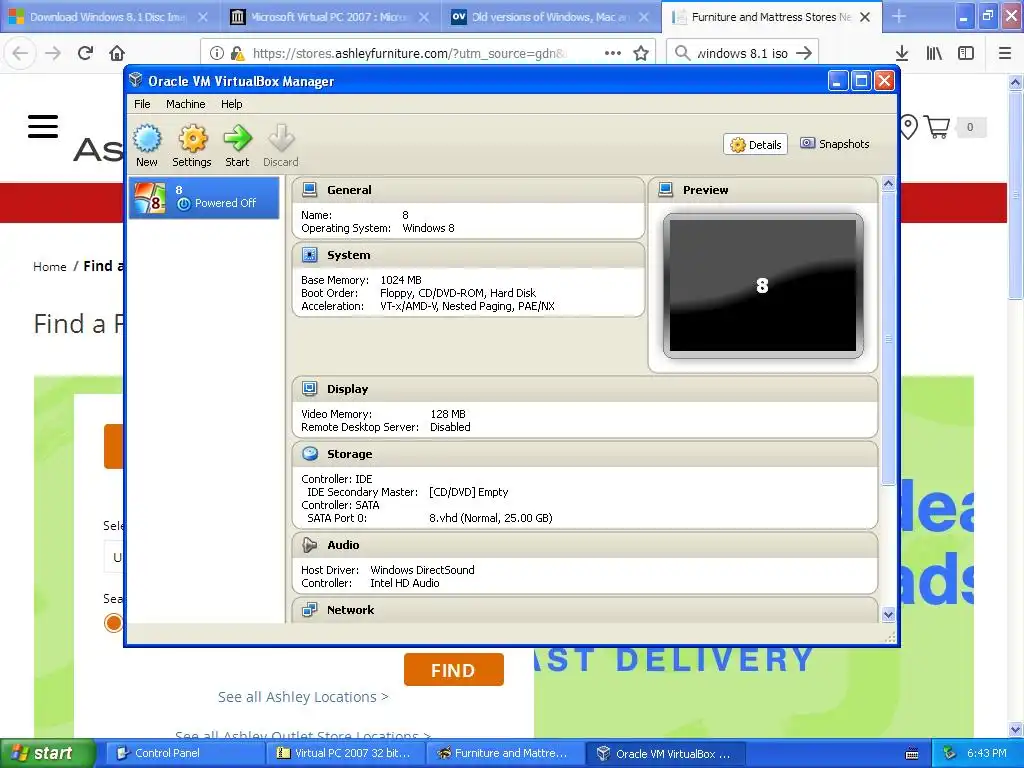Viewport: 1024px width, 768px height.
Task: Close the Furniture and Mattress Stores tab
Action: 865,17
